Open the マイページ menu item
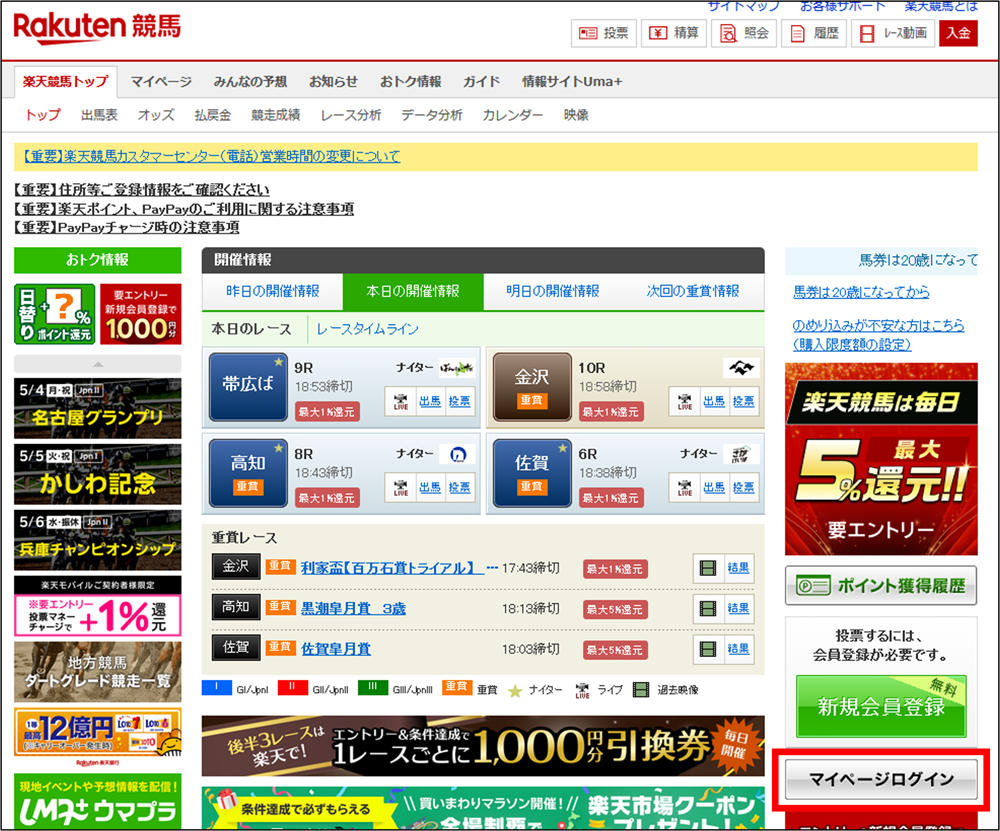1000x831 pixels. pyautogui.click(x=161, y=82)
